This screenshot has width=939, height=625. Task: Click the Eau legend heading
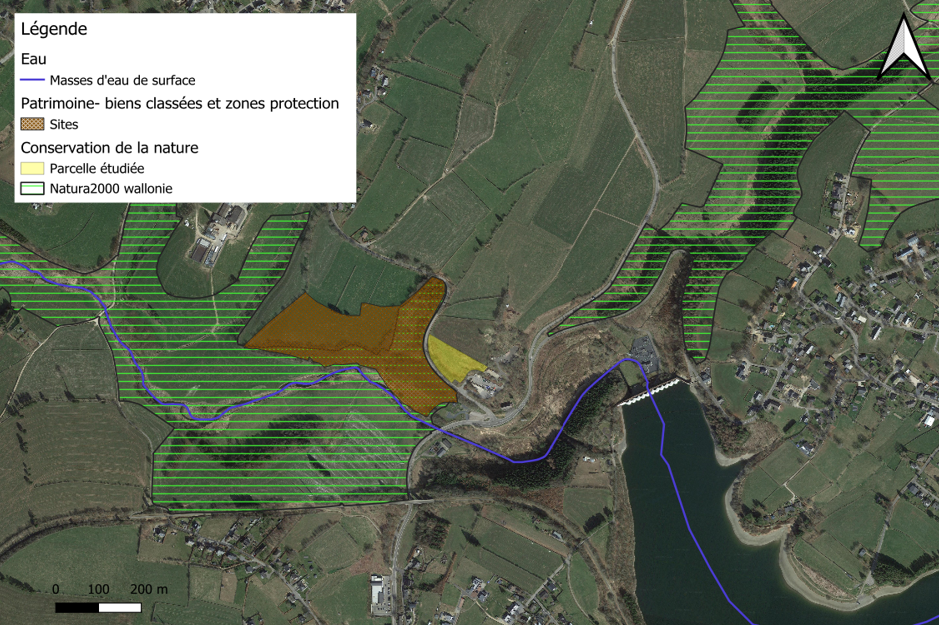point(34,59)
